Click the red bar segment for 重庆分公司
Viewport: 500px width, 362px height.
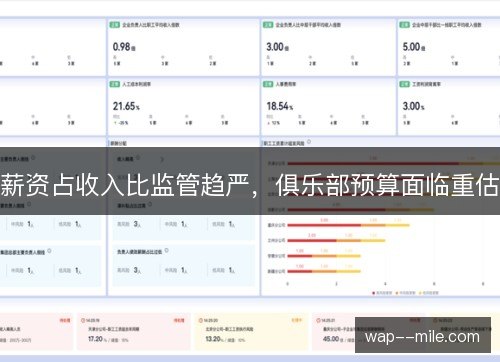click(x=324, y=225)
